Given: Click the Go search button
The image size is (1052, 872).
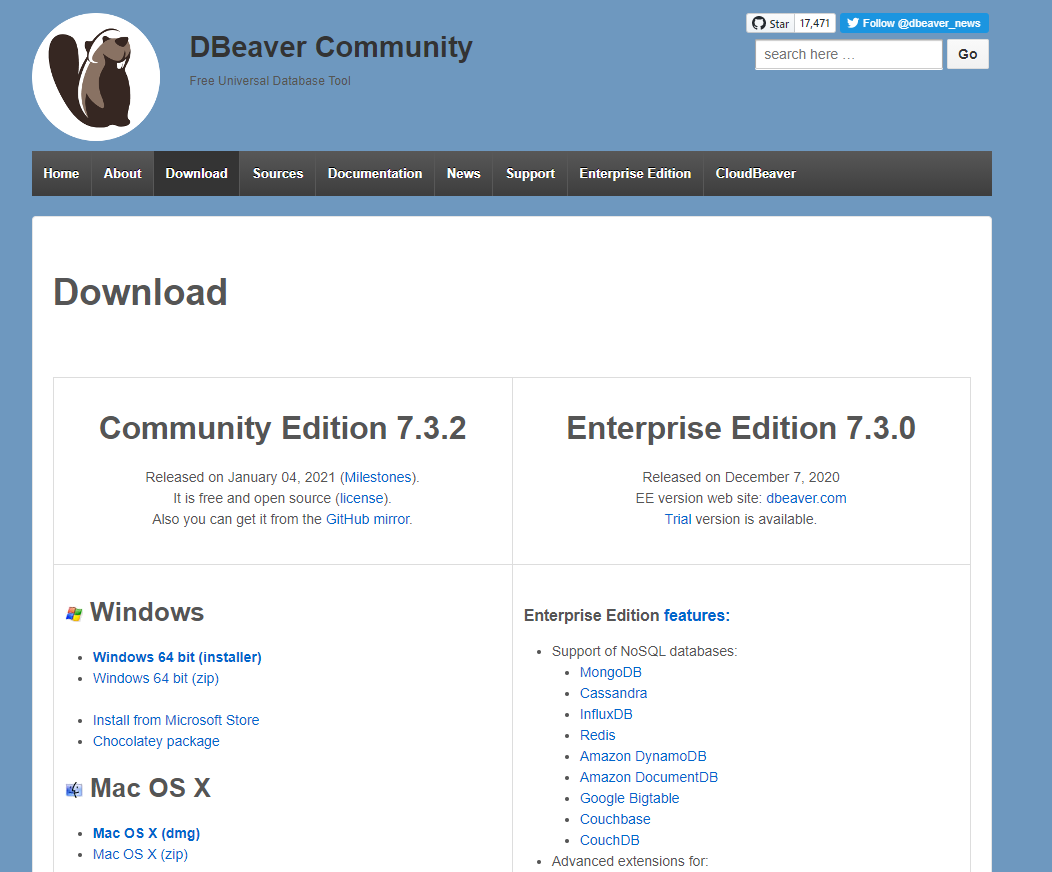Looking at the screenshot, I should [967, 54].
